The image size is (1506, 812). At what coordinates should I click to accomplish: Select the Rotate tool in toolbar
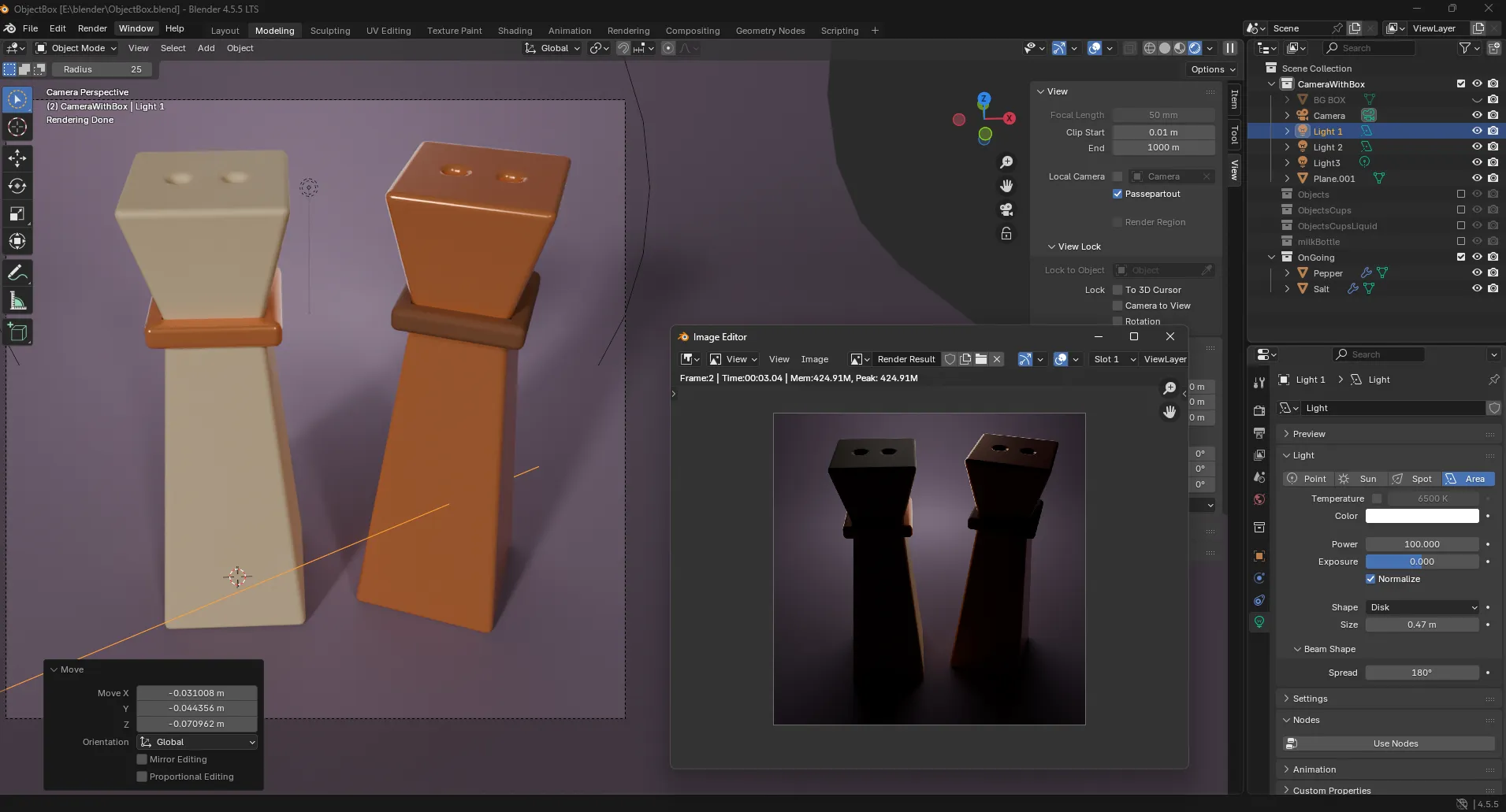(x=17, y=186)
